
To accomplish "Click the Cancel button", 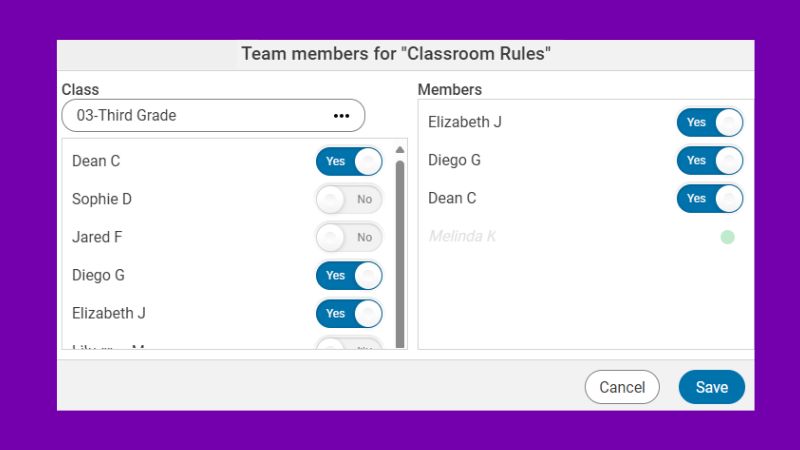I will coord(622,387).
